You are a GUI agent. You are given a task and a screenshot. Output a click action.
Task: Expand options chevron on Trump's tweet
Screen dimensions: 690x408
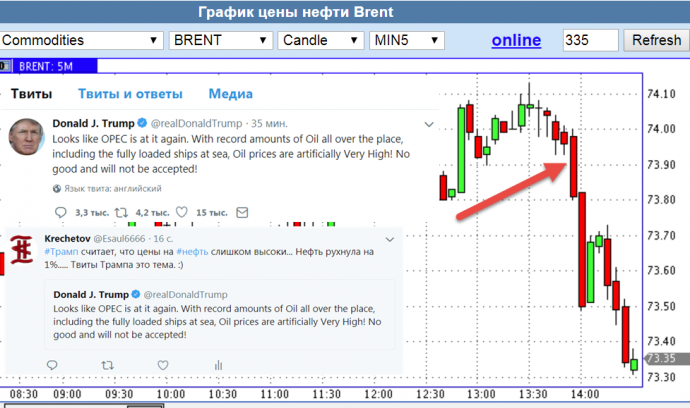point(429,124)
